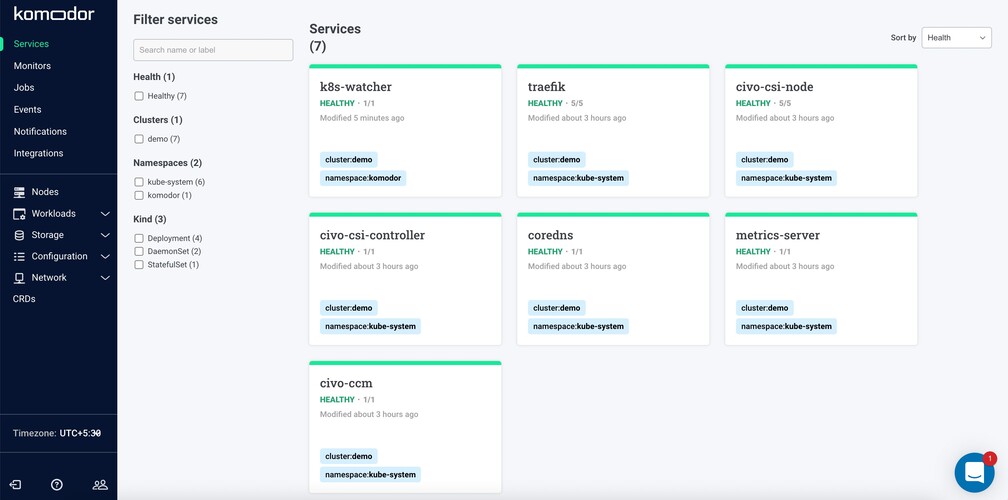This screenshot has width=1008, height=500.
Task: Check the kube-system (6) namespace filter
Action: (x=139, y=182)
